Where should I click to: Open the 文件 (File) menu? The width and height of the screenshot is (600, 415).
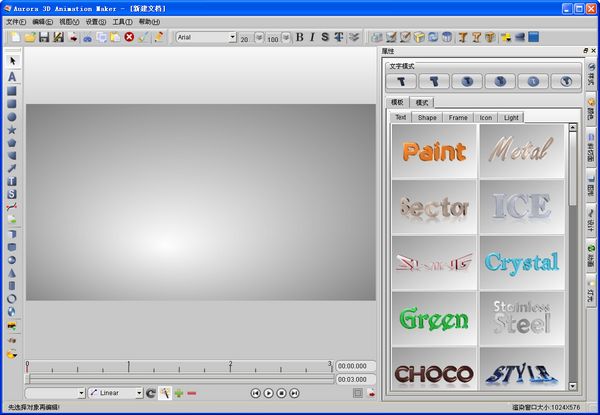(15, 21)
